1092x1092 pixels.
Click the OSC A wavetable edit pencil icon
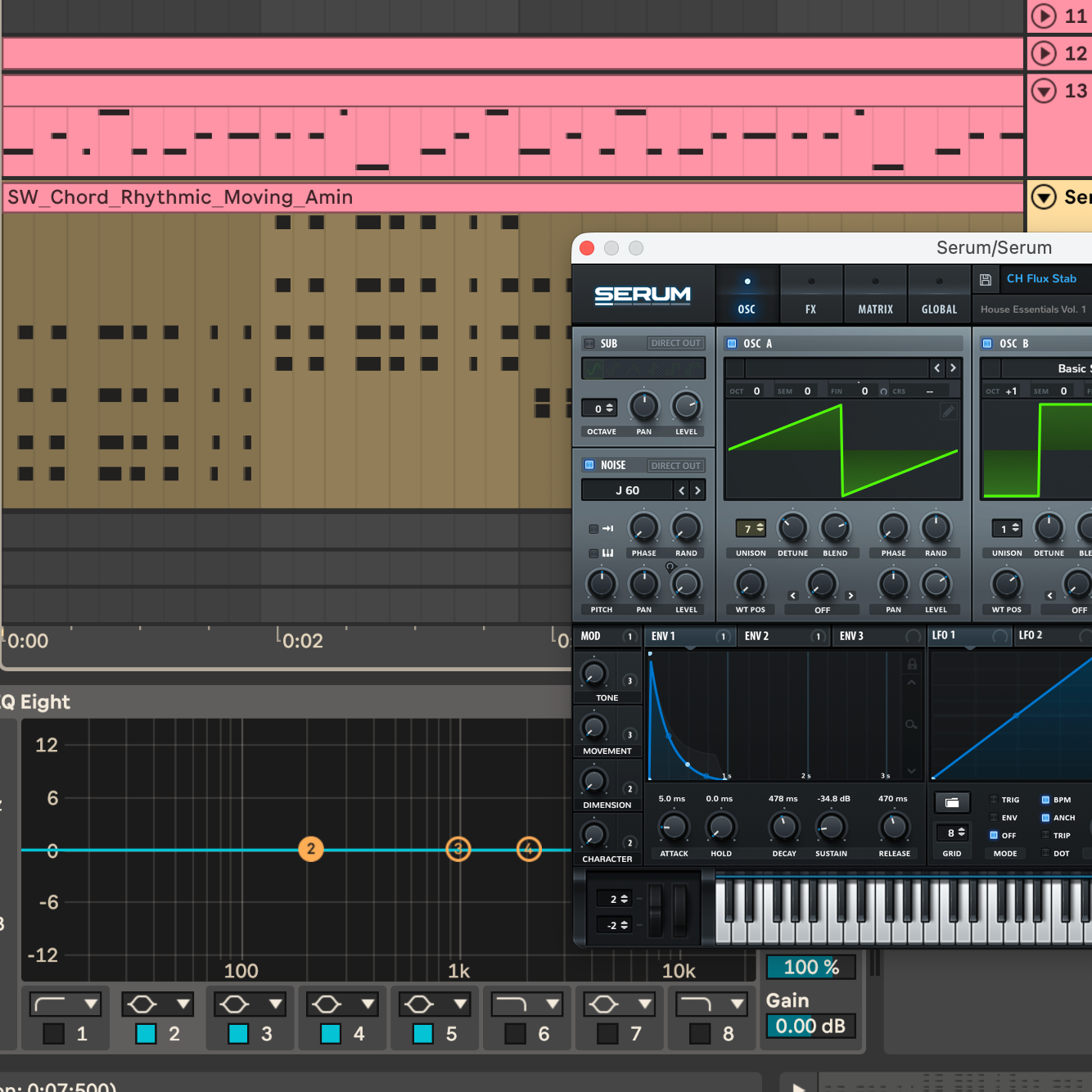tap(948, 412)
